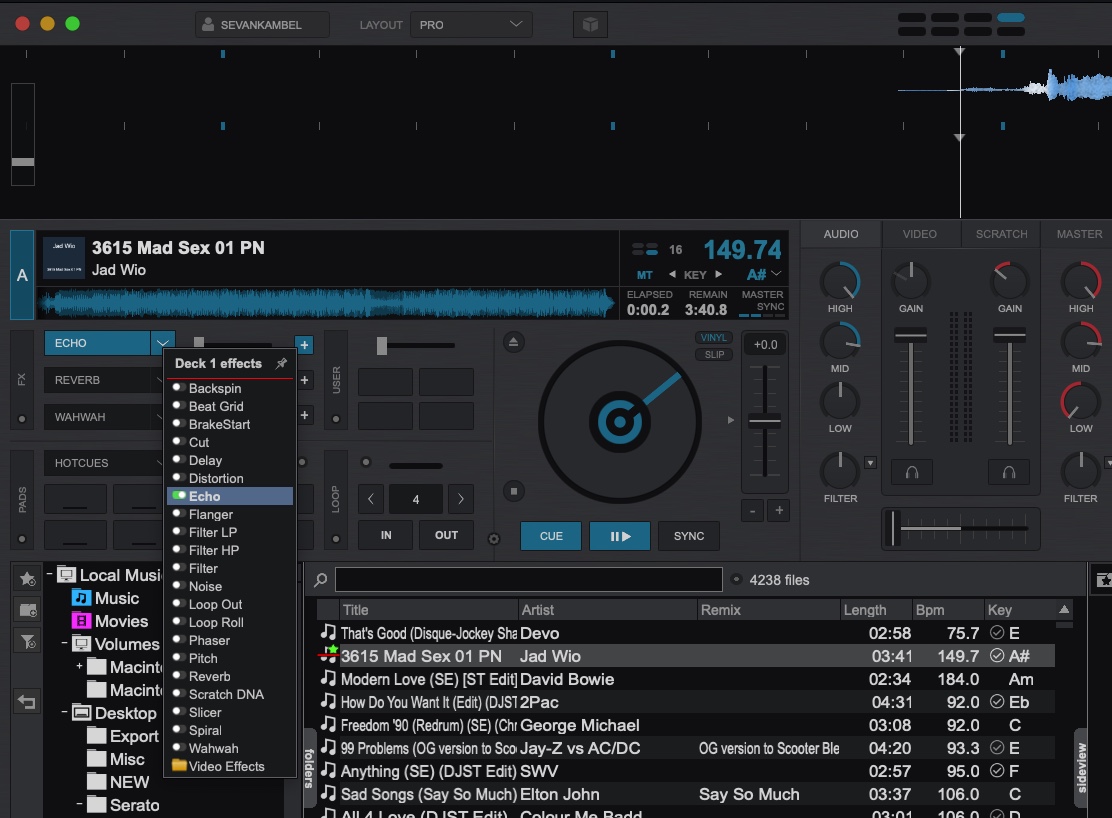Open the gear settings icon near loop OUT
1112x818 pixels.
click(494, 539)
